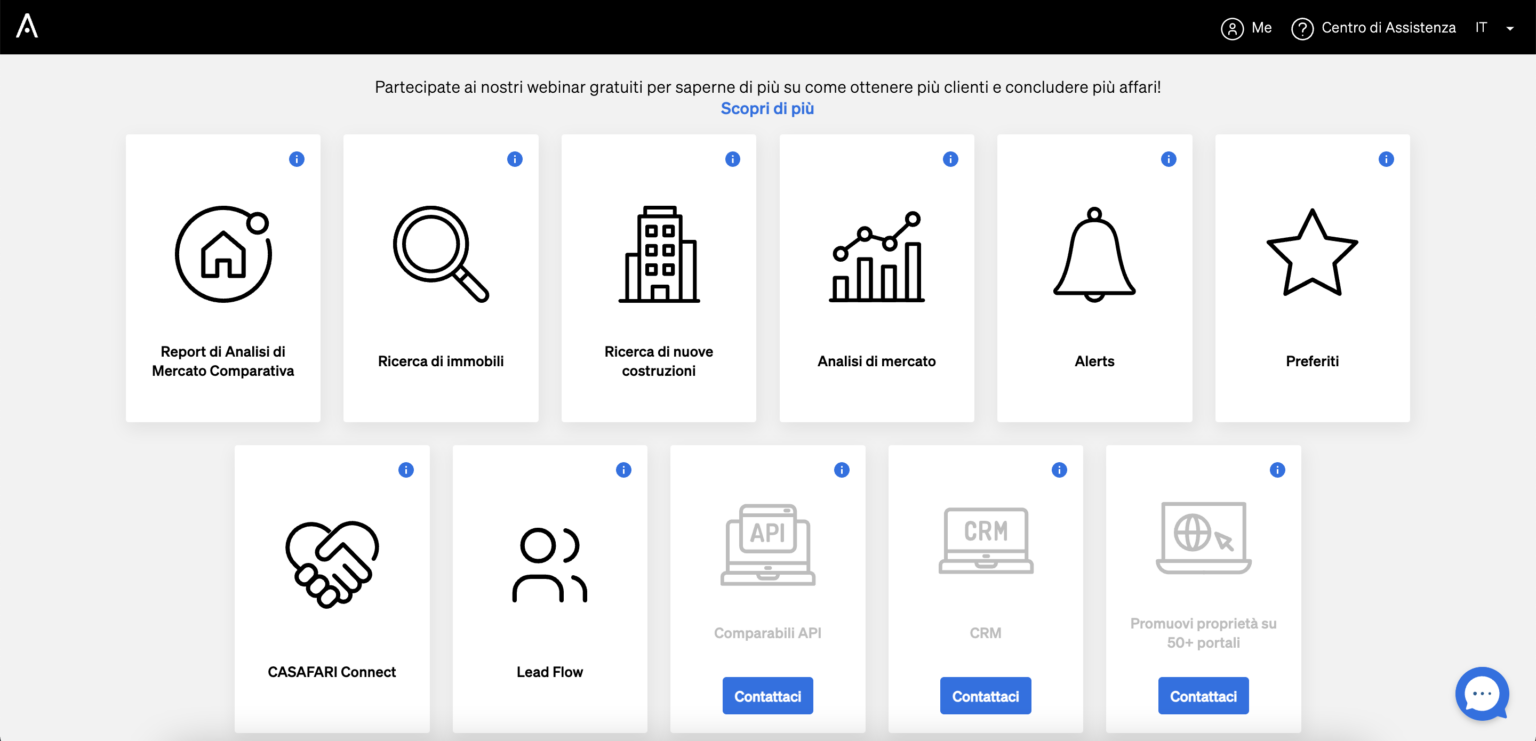This screenshot has height=741, width=1536.
Task: Click the Centro di Assistenza question-mark icon
Action: tap(1302, 28)
